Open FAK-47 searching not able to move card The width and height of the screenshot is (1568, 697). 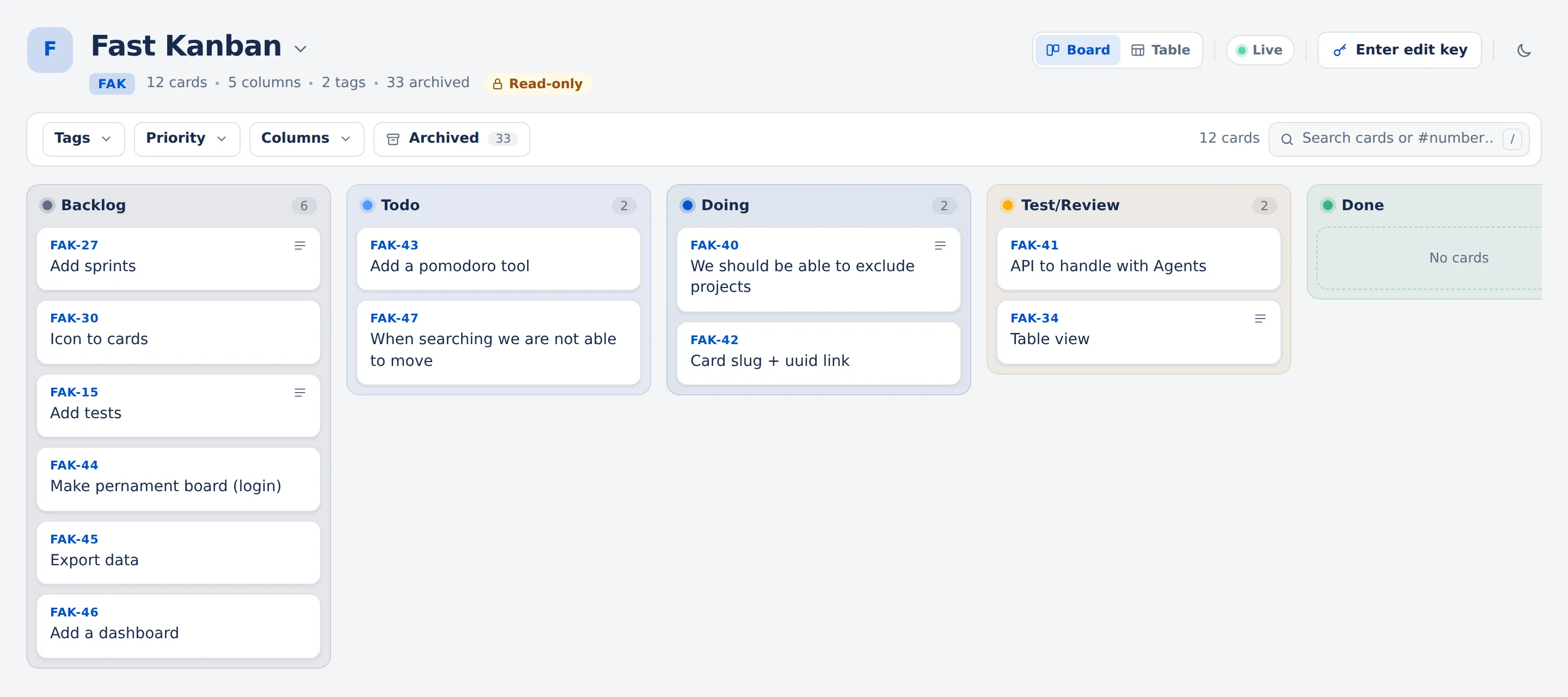498,342
